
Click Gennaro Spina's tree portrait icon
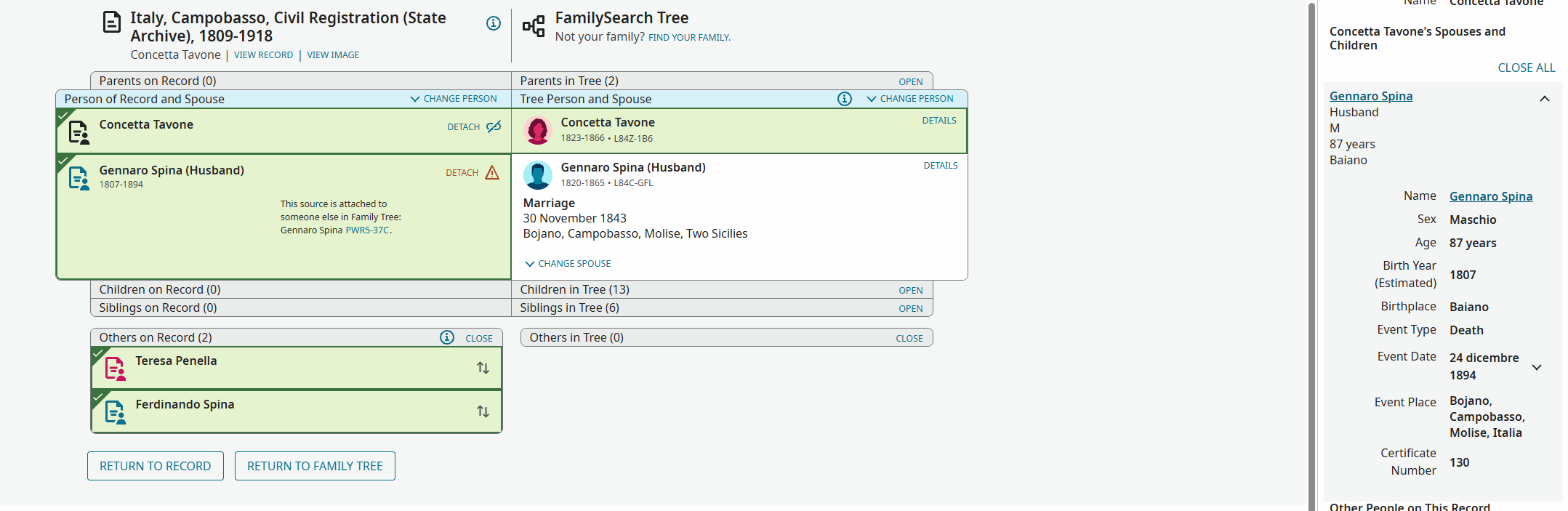pos(538,176)
